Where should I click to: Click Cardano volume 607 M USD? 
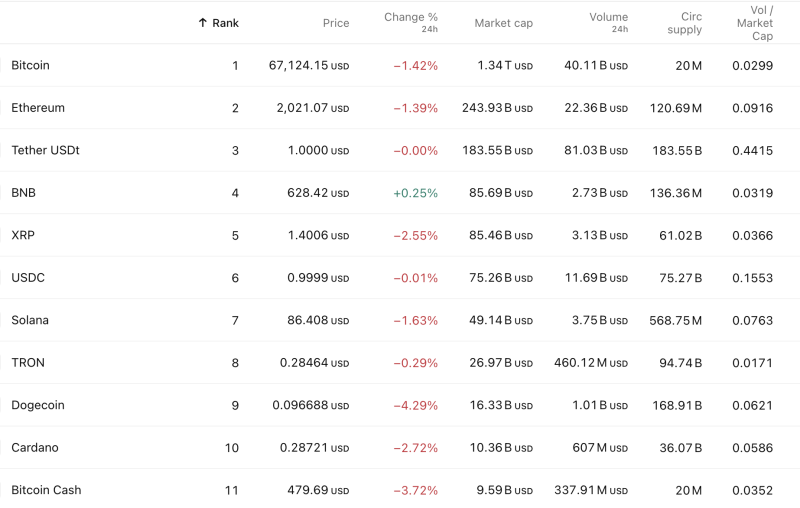pyautogui.click(x=600, y=447)
